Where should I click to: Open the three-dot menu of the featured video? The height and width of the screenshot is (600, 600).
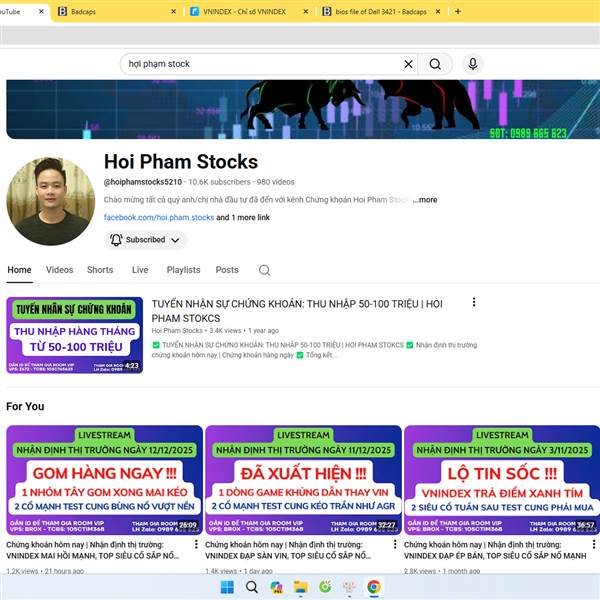pyautogui.click(x=474, y=302)
